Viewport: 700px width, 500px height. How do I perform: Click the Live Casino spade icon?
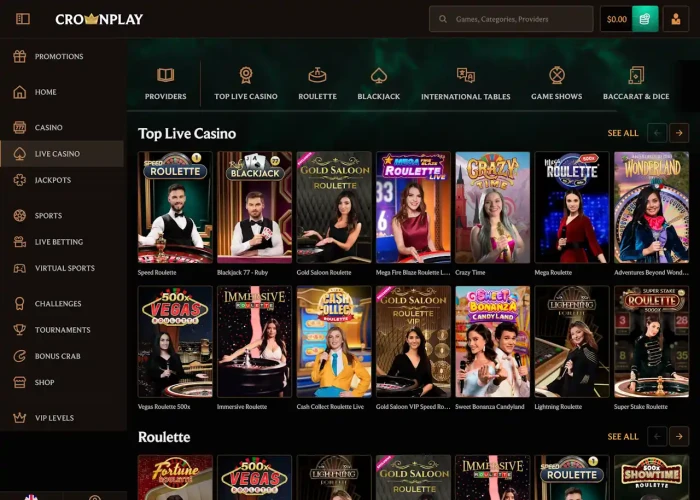pyautogui.click(x=20, y=154)
